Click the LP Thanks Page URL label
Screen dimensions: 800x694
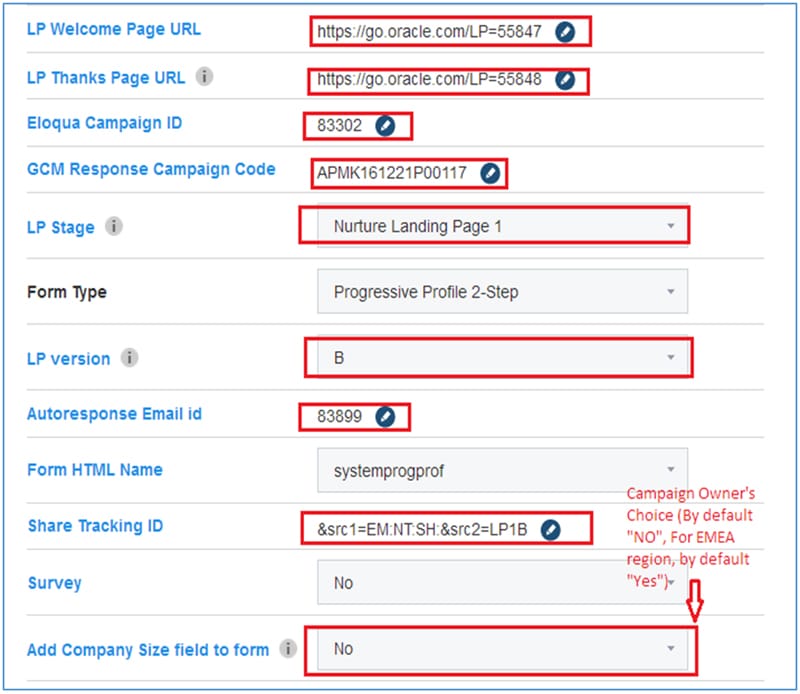click(x=106, y=78)
